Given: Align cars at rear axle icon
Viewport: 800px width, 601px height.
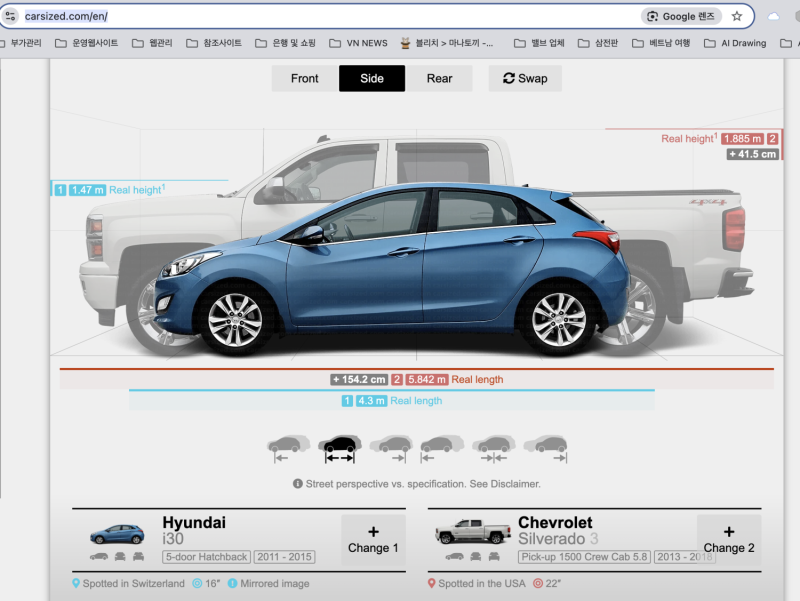Looking at the screenshot, I should (x=391, y=448).
